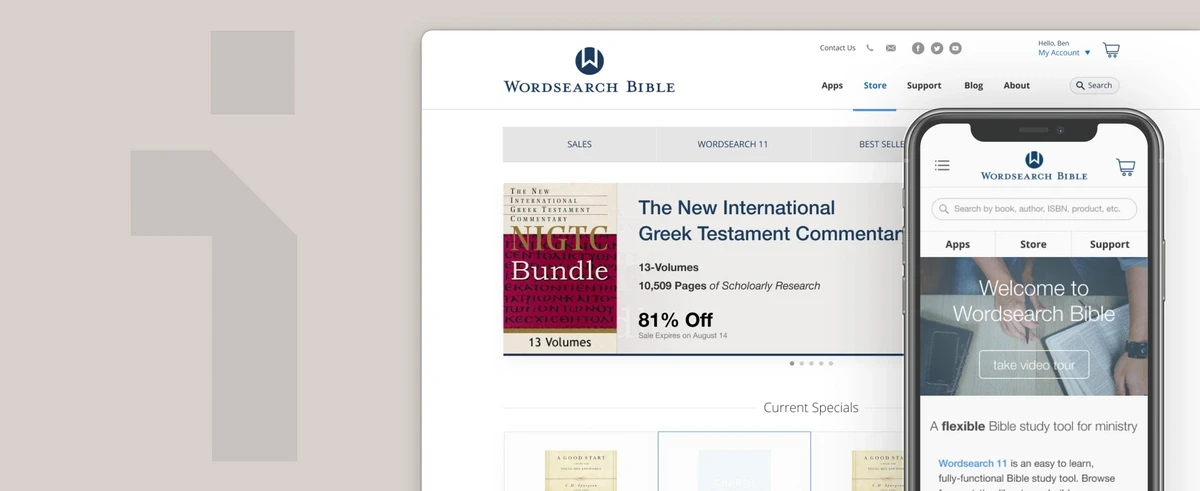This screenshot has height=491, width=1200.
Task: Click mobile search by book field
Action: (1034, 209)
